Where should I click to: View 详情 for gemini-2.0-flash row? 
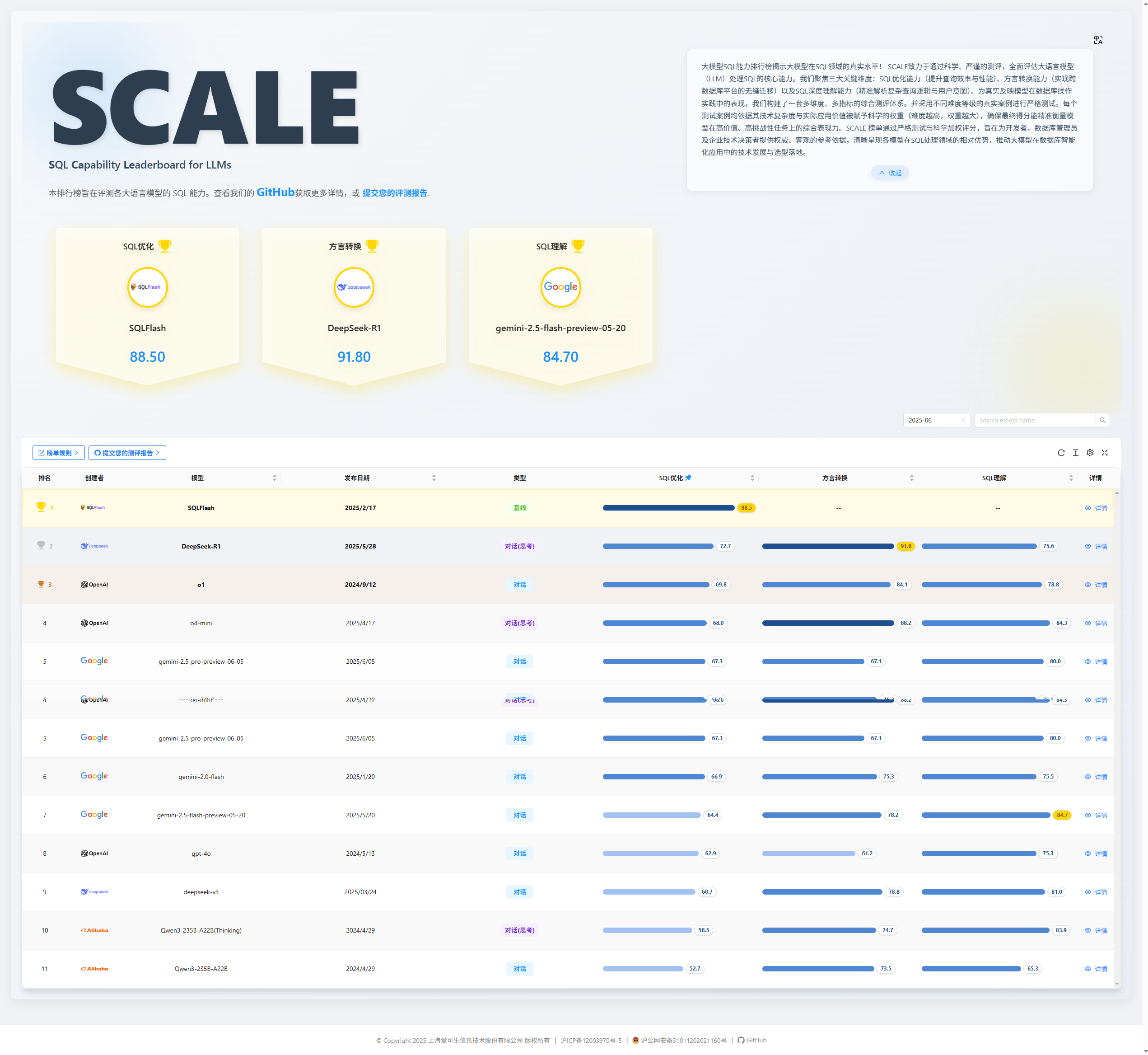[x=1096, y=776]
